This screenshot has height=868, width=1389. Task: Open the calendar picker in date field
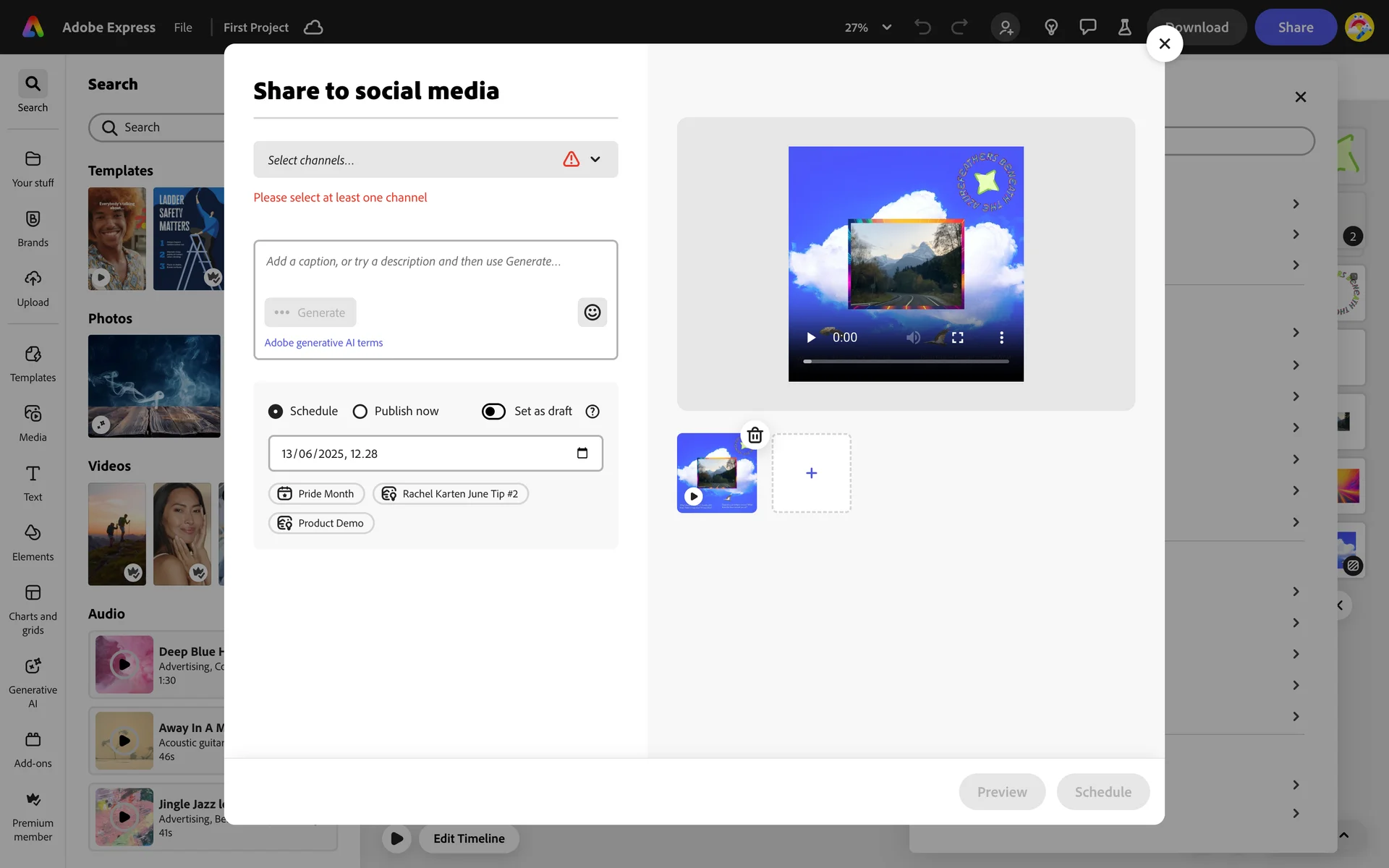(x=582, y=454)
